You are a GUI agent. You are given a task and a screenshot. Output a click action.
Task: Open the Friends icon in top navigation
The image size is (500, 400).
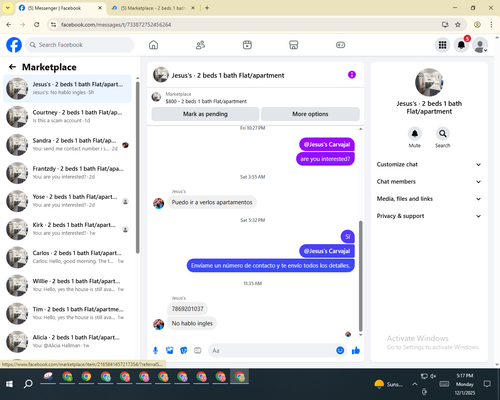[x=200, y=45]
